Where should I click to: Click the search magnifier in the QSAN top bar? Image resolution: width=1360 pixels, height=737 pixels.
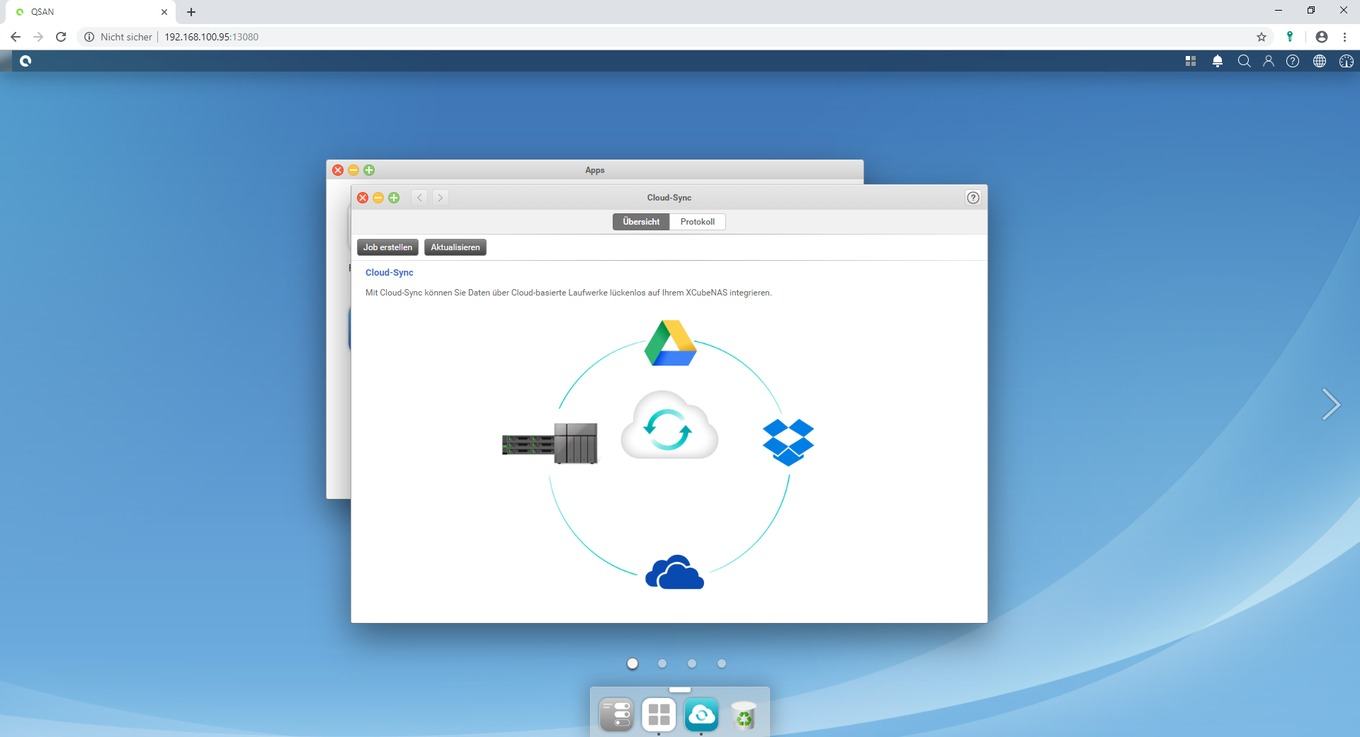coord(1244,61)
